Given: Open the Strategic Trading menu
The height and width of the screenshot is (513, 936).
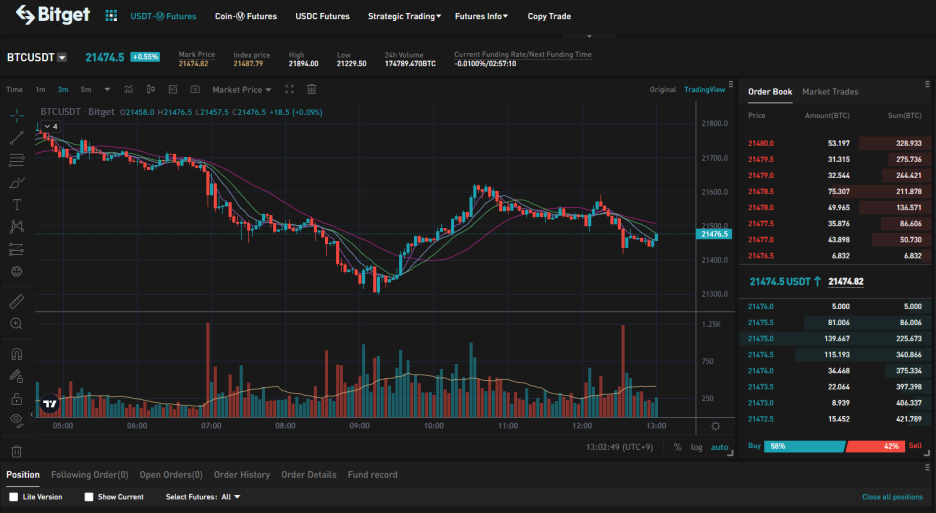Looking at the screenshot, I should tap(404, 16).
